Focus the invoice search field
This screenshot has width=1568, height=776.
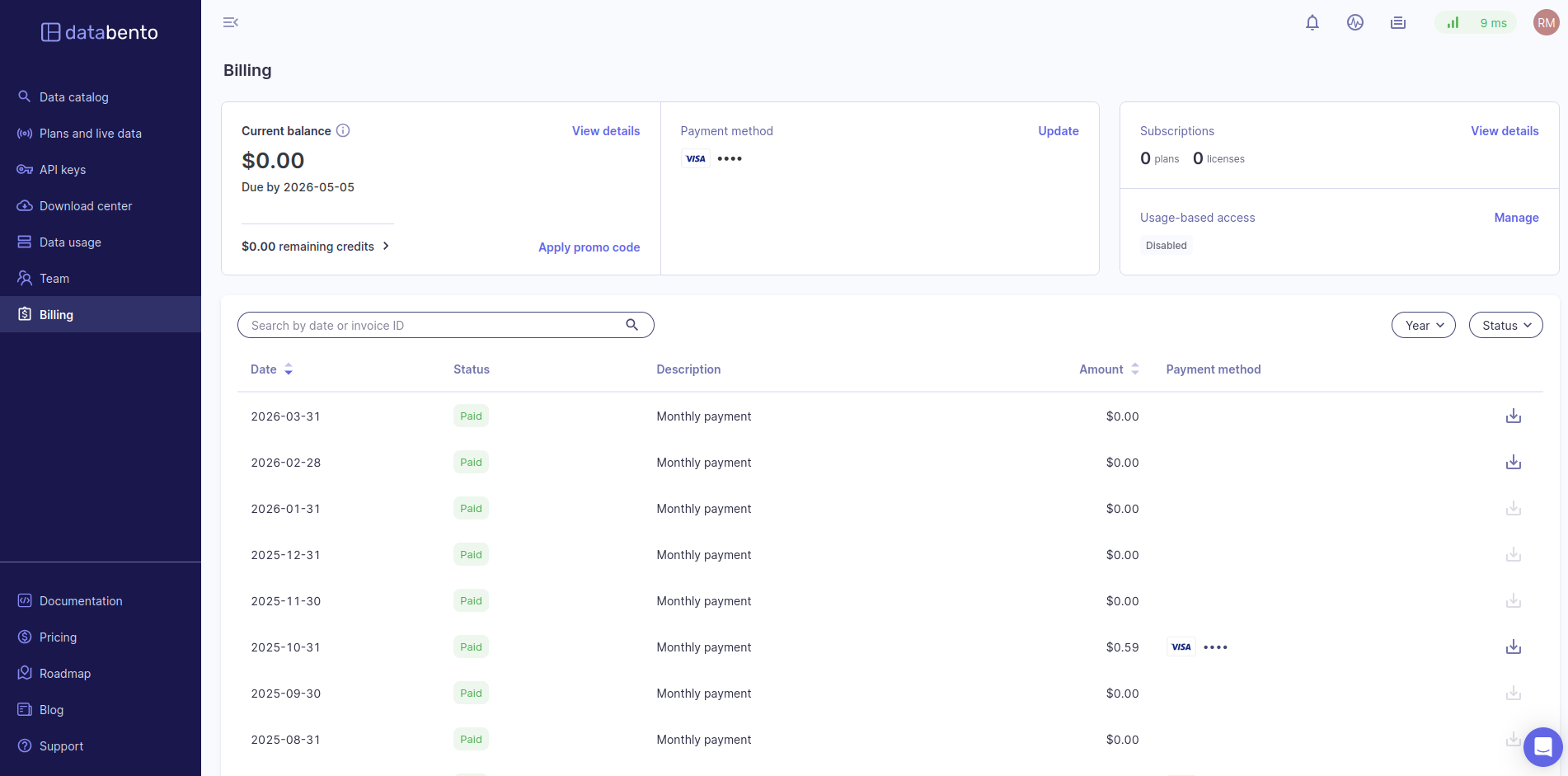(446, 325)
